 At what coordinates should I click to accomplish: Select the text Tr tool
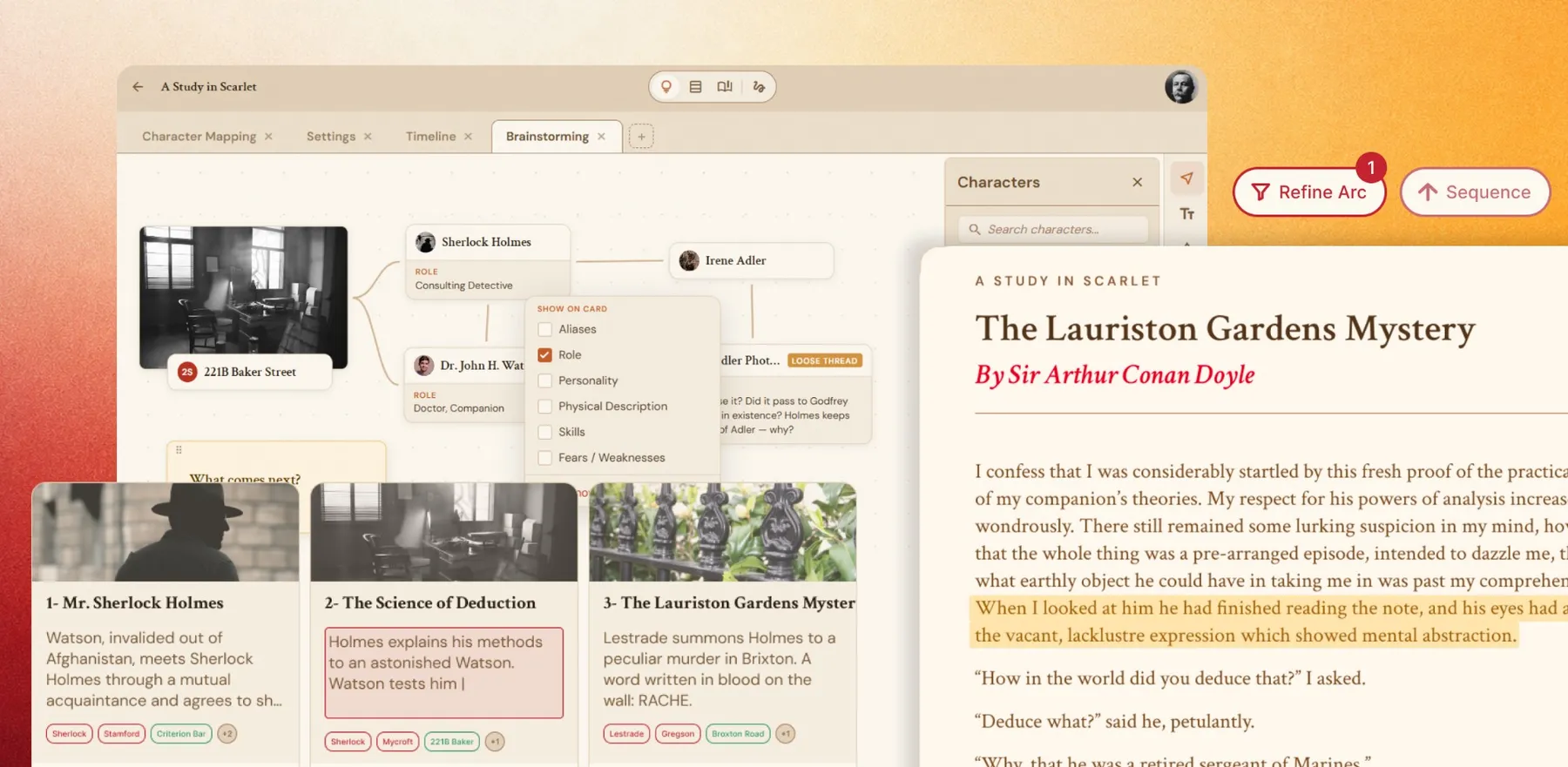(x=1186, y=214)
